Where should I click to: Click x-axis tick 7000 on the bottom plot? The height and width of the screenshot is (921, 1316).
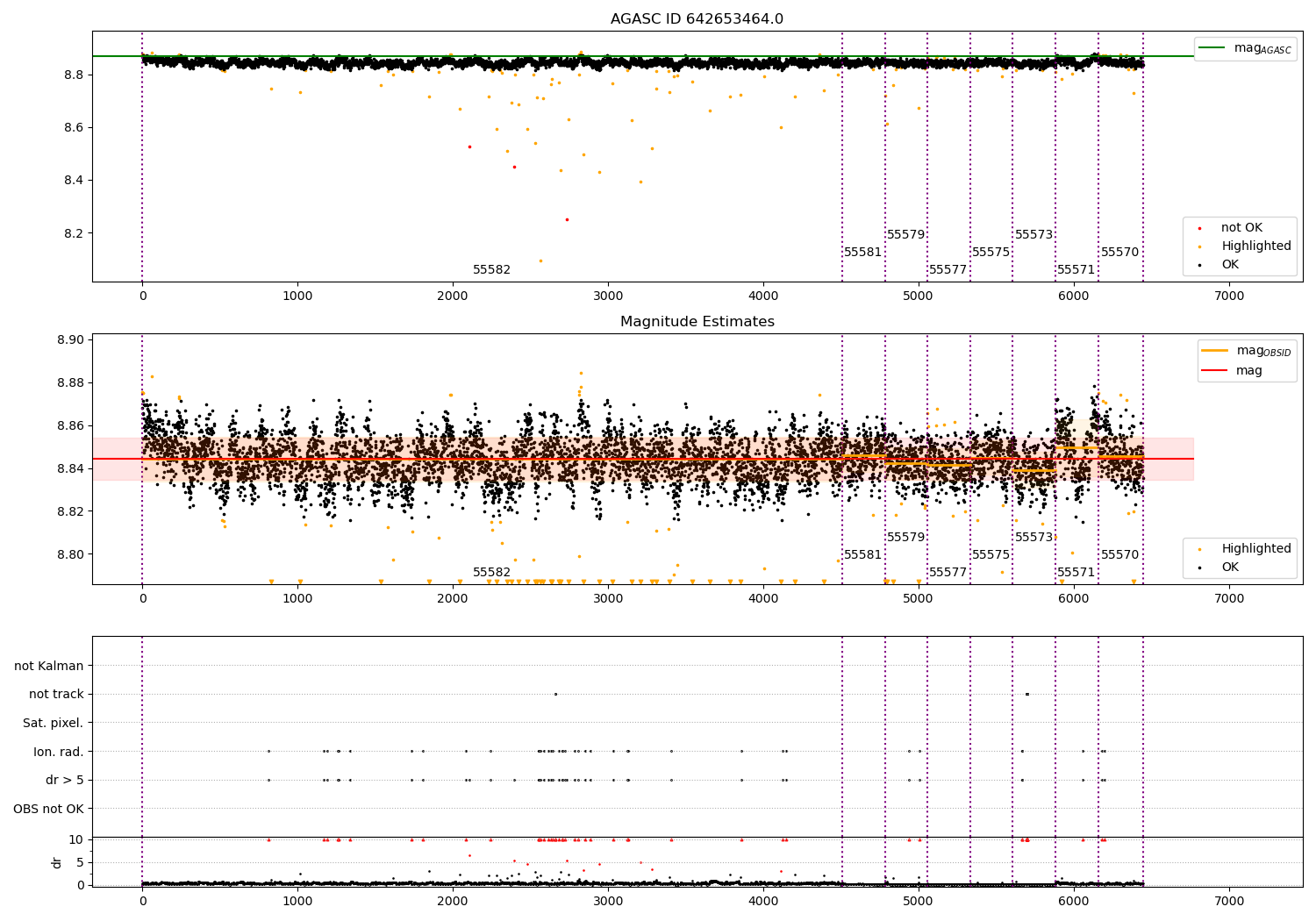pyautogui.click(x=1229, y=902)
